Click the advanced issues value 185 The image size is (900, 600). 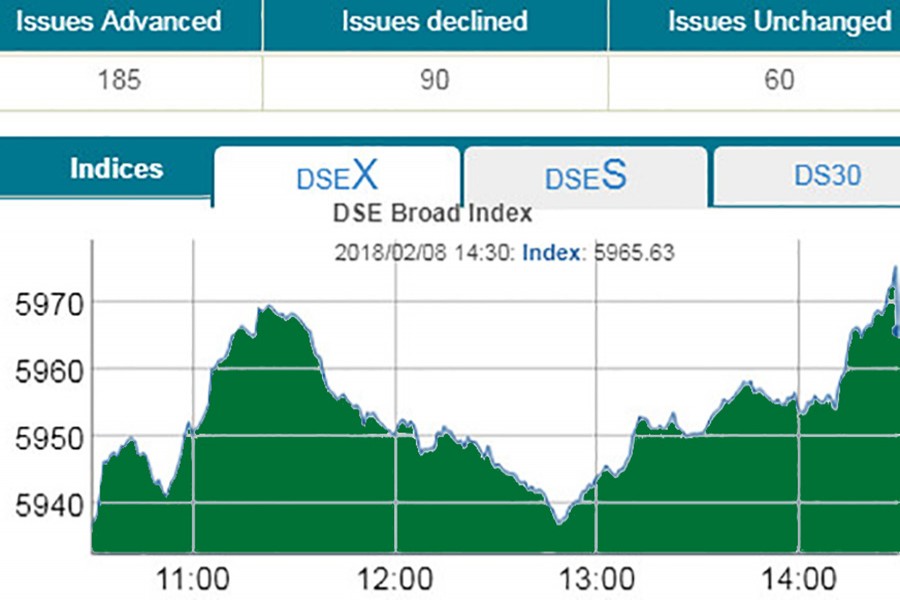(119, 80)
